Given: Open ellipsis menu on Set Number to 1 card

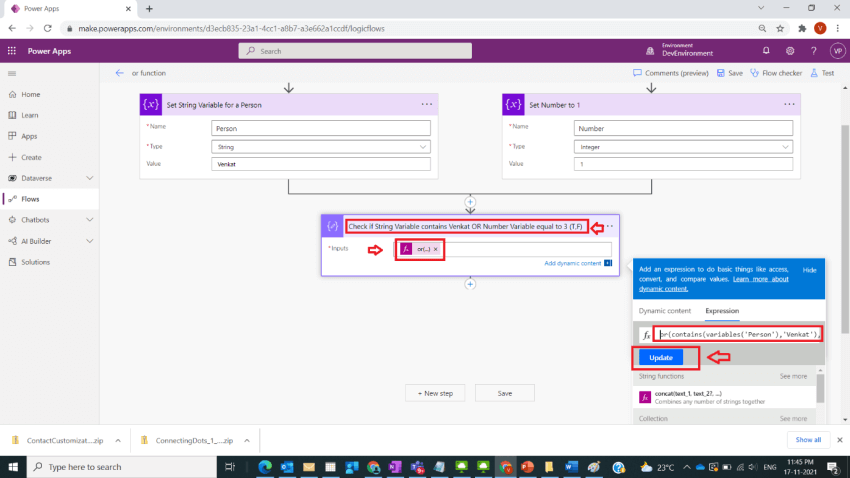Looking at the screenshot, I should (789, 104).
